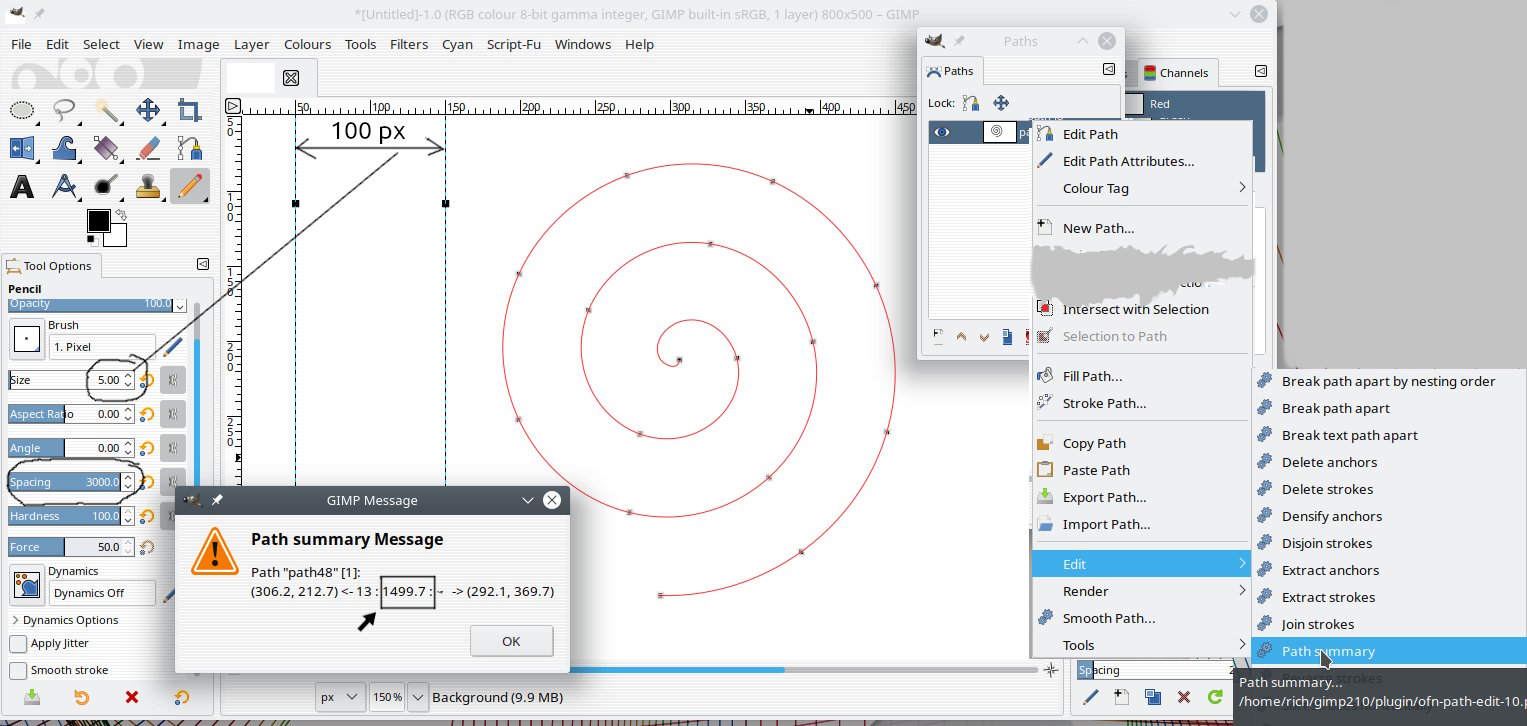This screenshot has height=726, width=1527.
Task: Tick the Smooth stroke checkbox
Action: [x=18, y=670]
